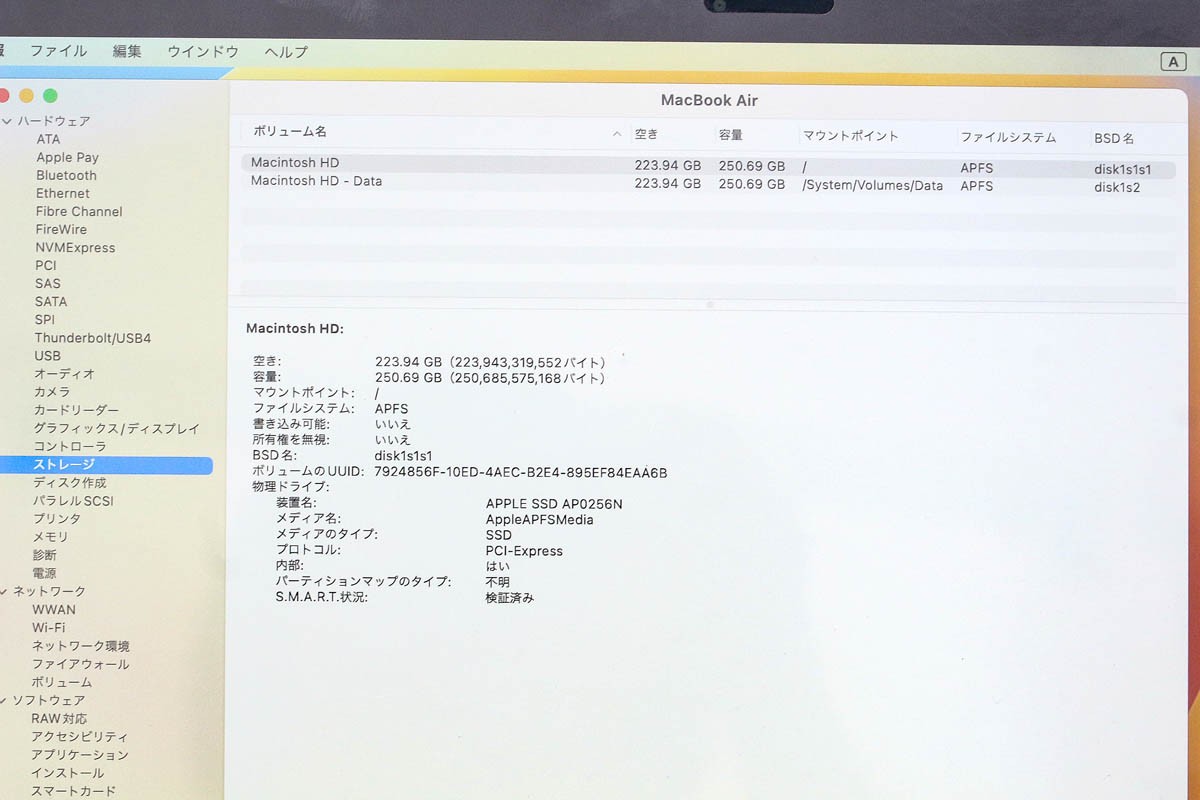The image size is (1200, 800).
Task: Click the input source A icon in menu bar
Action: (1173, 62)
